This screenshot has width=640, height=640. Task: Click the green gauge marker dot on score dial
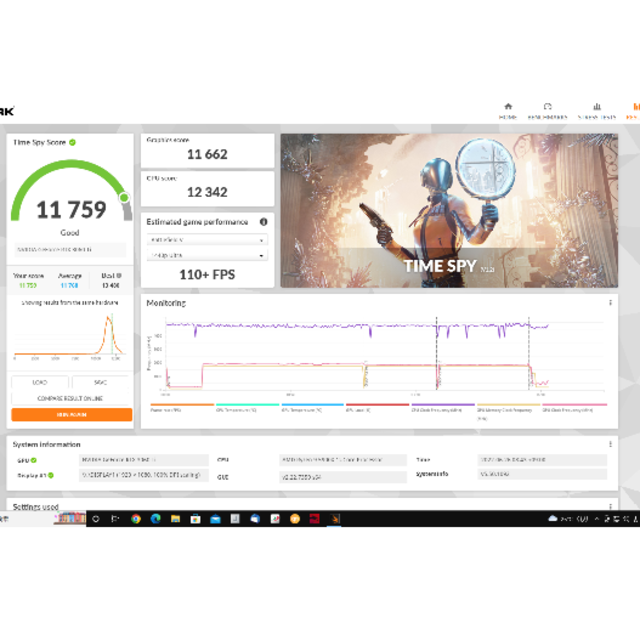click(124, 198)
